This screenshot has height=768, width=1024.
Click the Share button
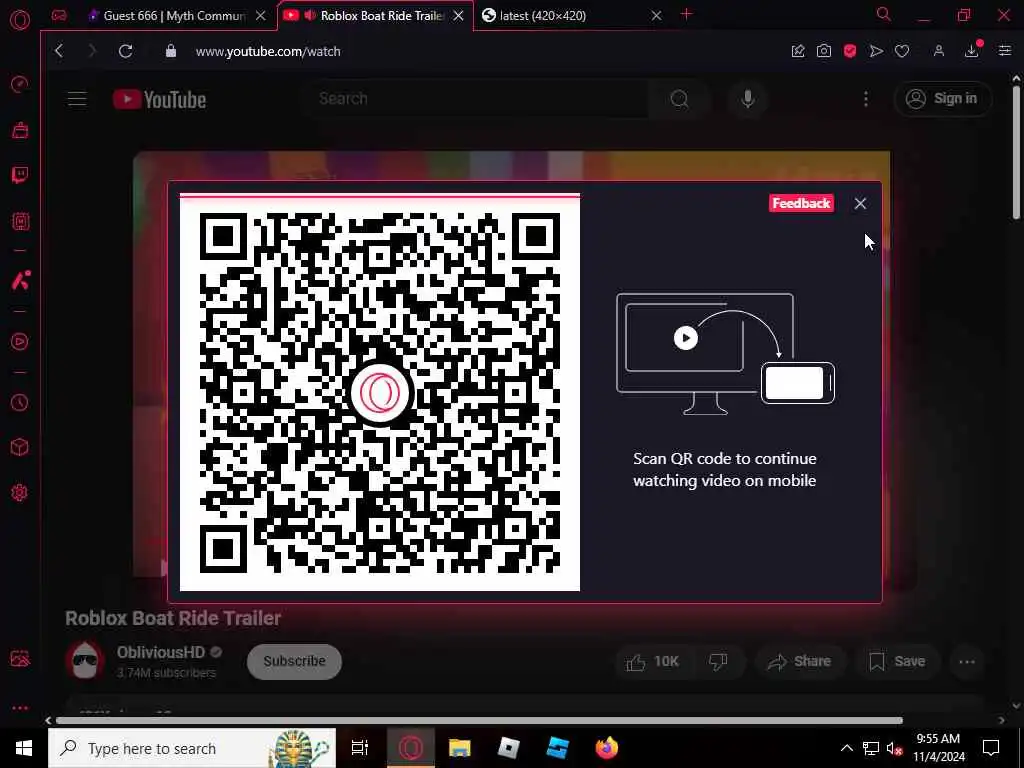tap(799, 662)
